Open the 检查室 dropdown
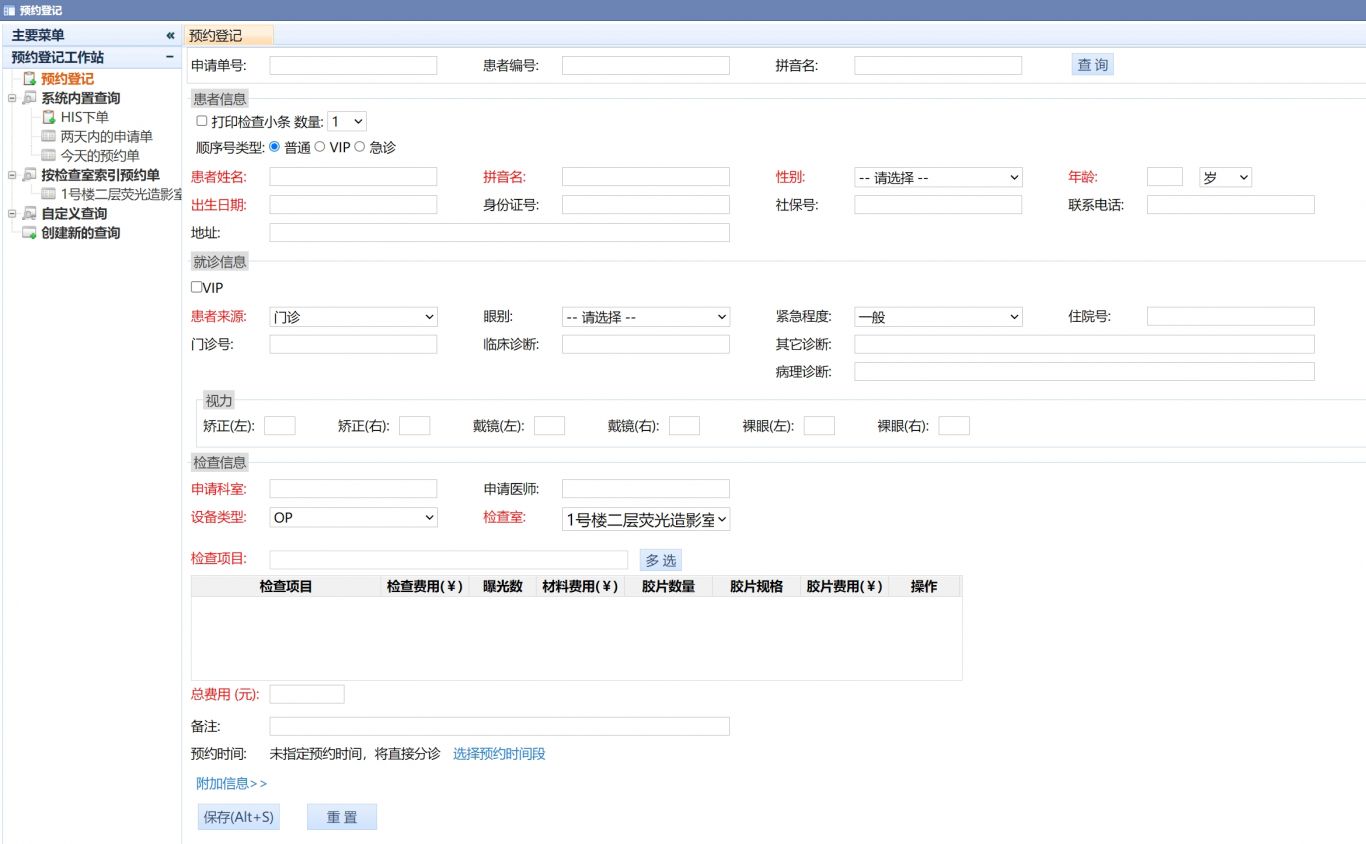The image size is (1366, 844). [x=646, y=519]
